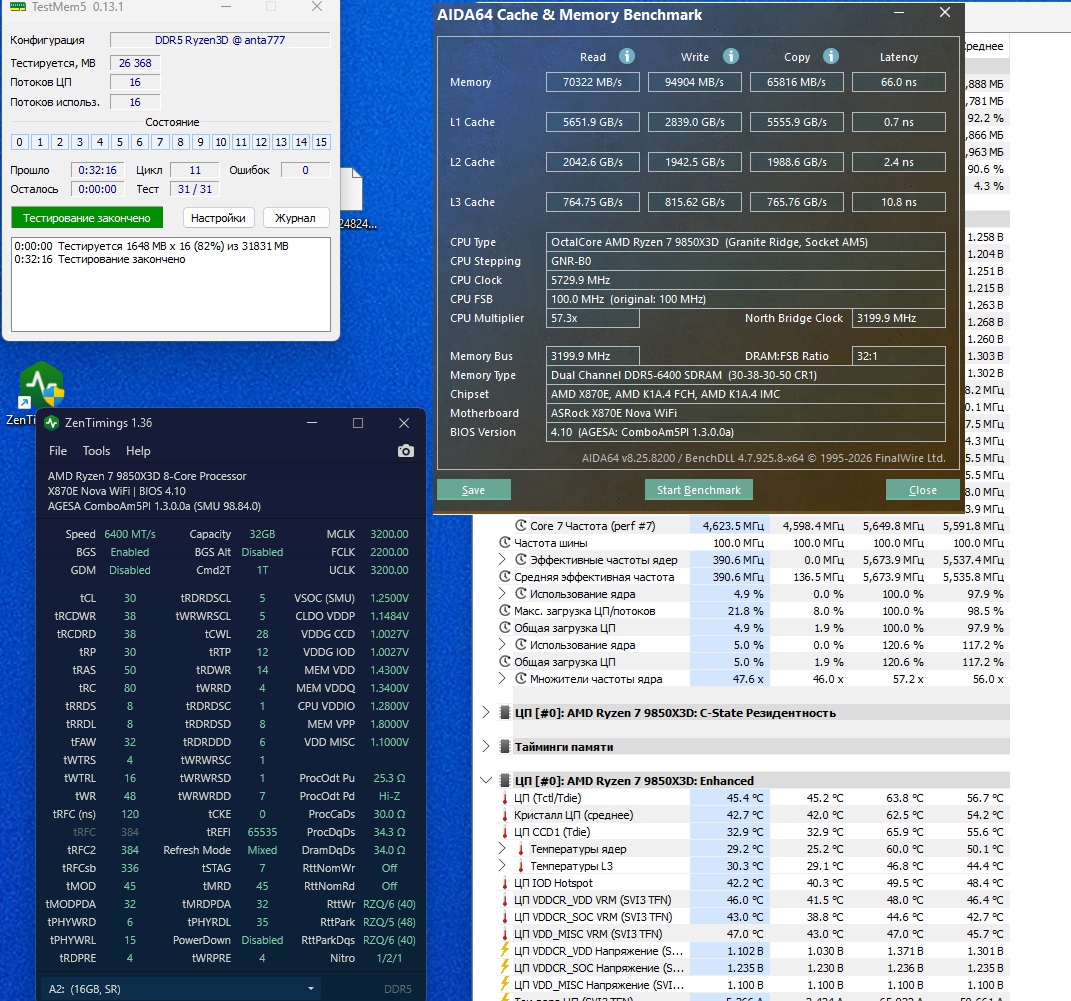1071x1001 pixels.
Task: Click the MEM VDD 1.4300V value
Action: click(x=389, y=670)
